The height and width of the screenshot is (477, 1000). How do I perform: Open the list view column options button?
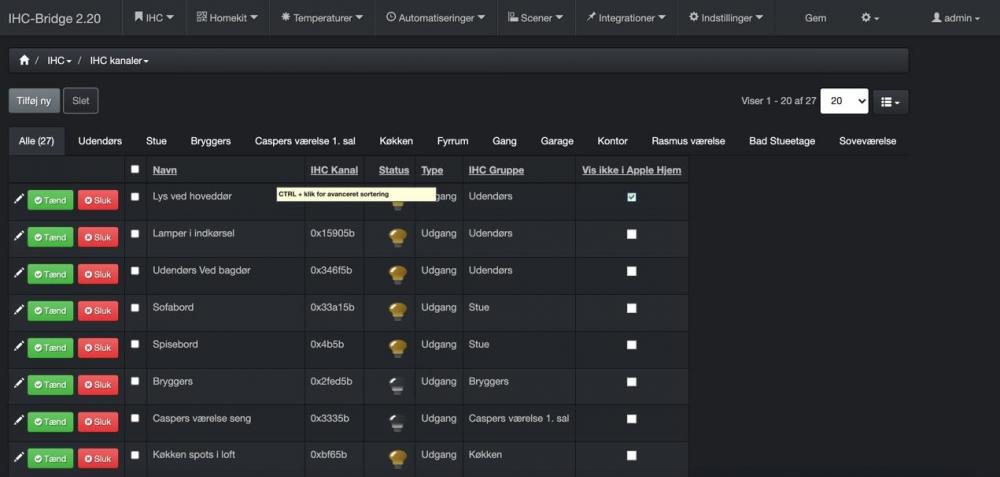(x=890, y=101)
